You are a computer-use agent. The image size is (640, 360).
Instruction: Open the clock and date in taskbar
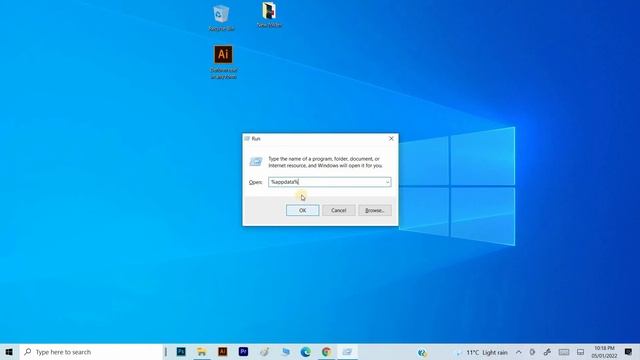click(604, 352)
